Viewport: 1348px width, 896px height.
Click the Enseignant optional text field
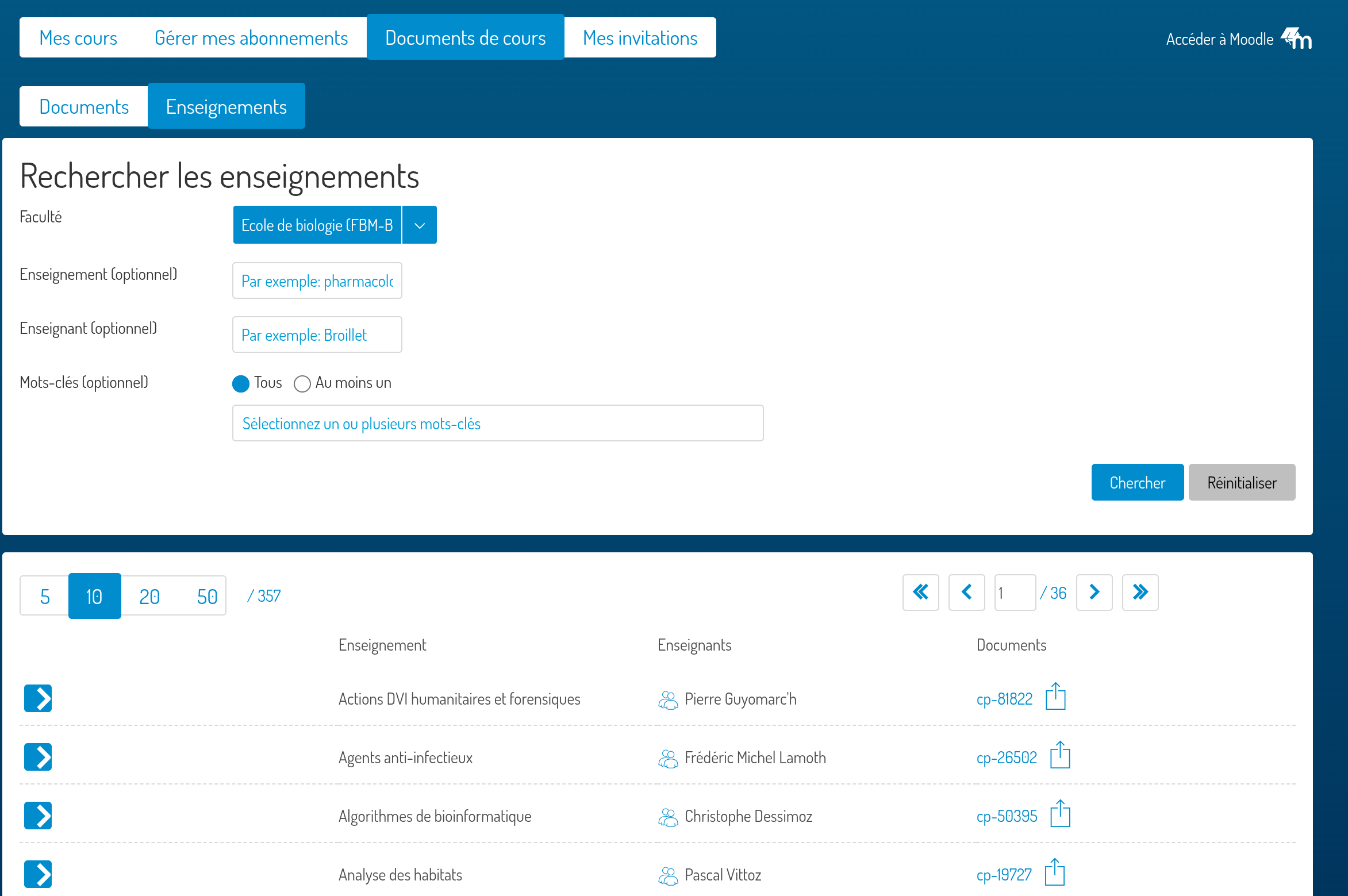[317, 335]
